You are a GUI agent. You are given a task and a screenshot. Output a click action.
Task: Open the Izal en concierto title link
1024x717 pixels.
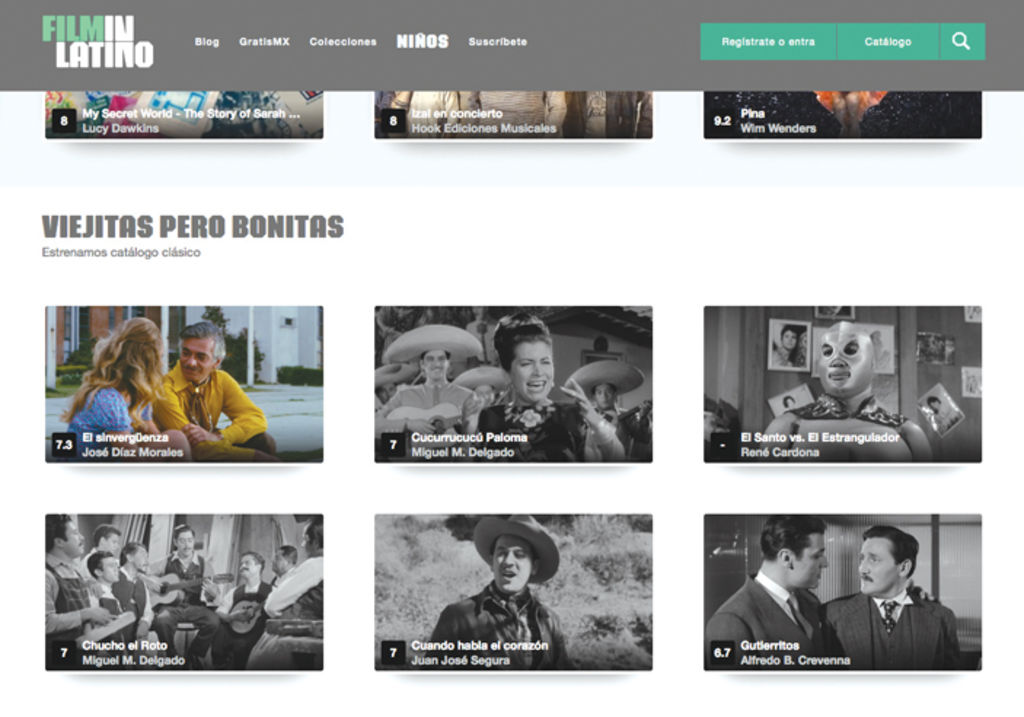coord(457,114)
